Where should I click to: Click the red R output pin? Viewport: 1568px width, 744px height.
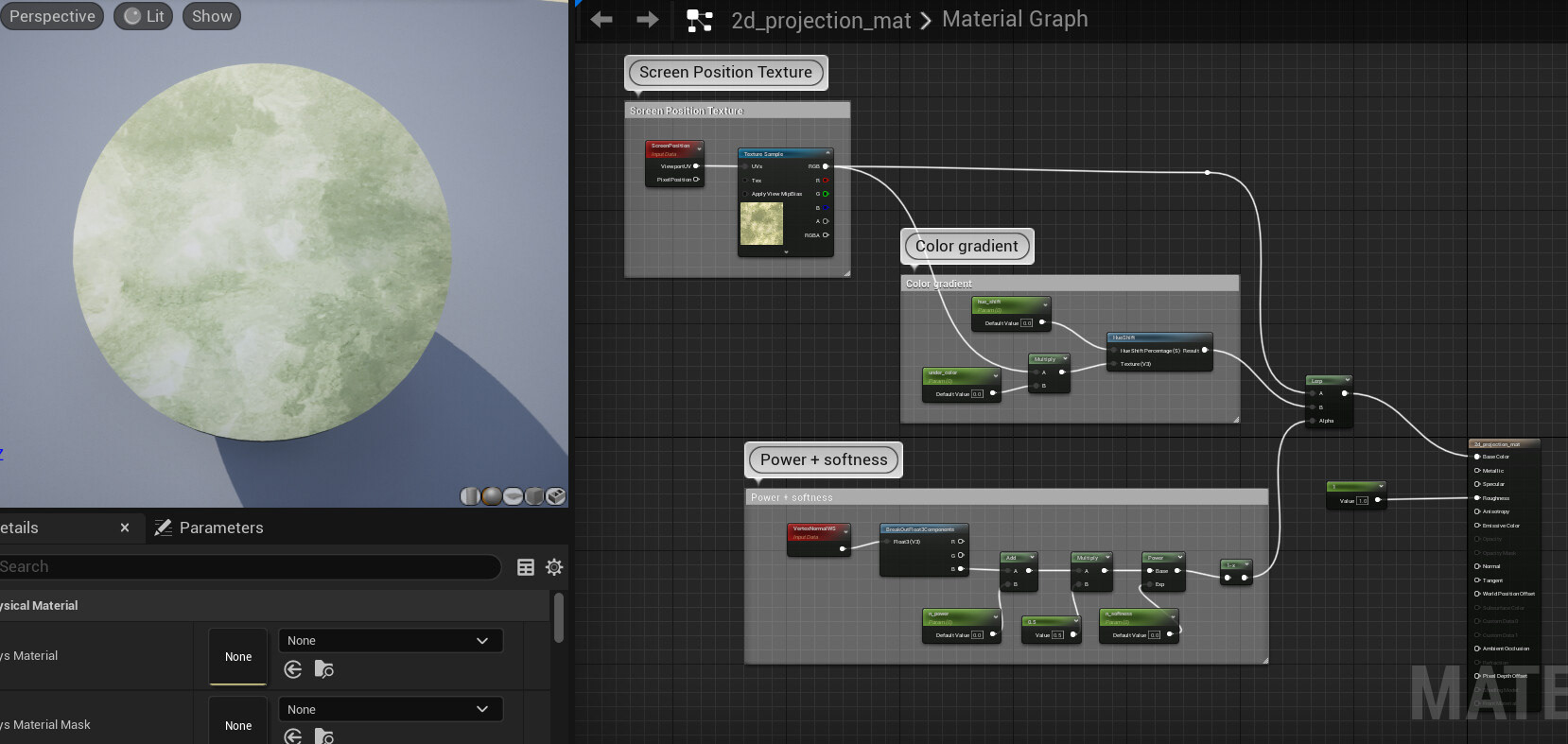[826, 181]
